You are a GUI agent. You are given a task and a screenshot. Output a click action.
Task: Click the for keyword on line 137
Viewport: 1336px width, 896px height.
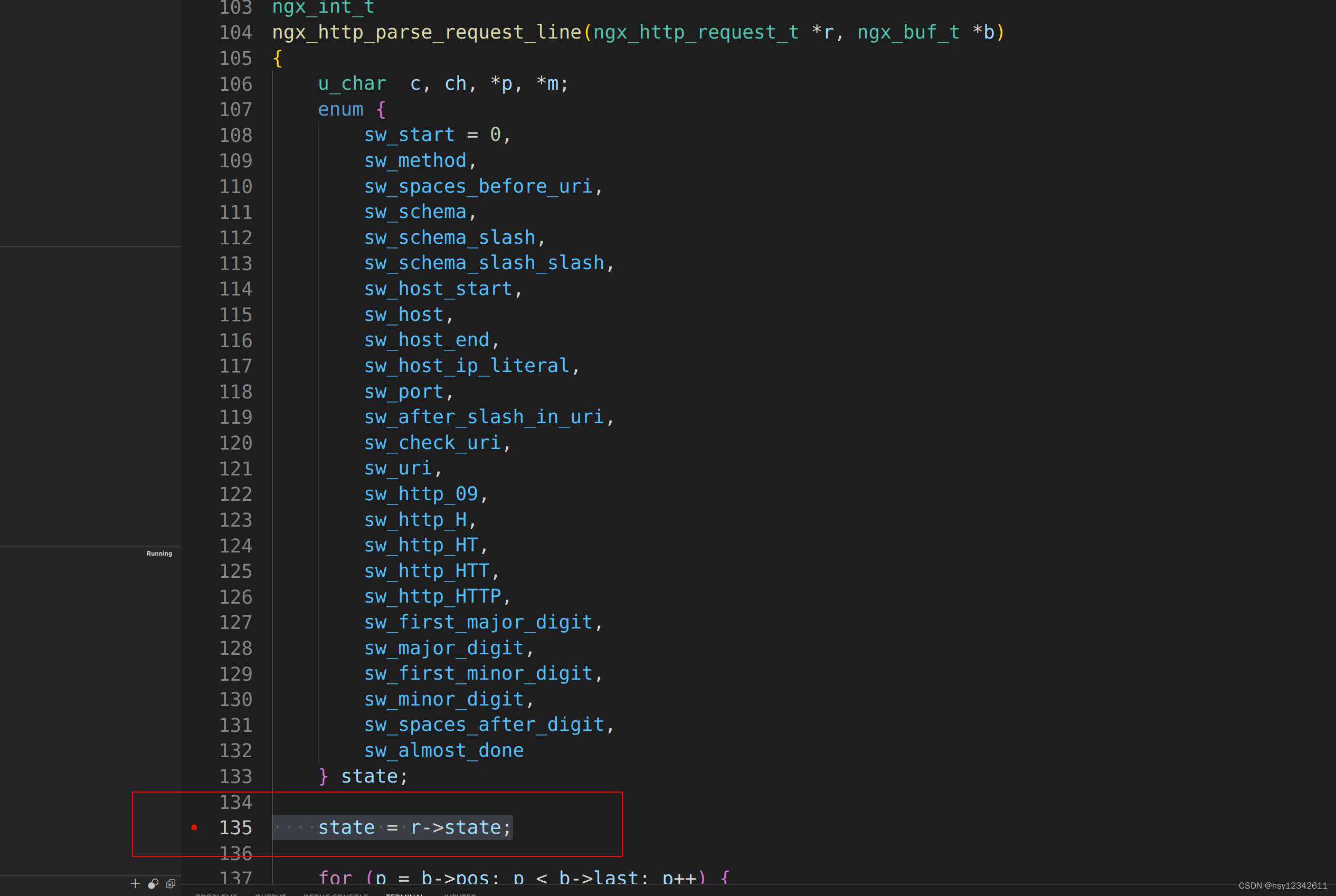click(335, 877)
